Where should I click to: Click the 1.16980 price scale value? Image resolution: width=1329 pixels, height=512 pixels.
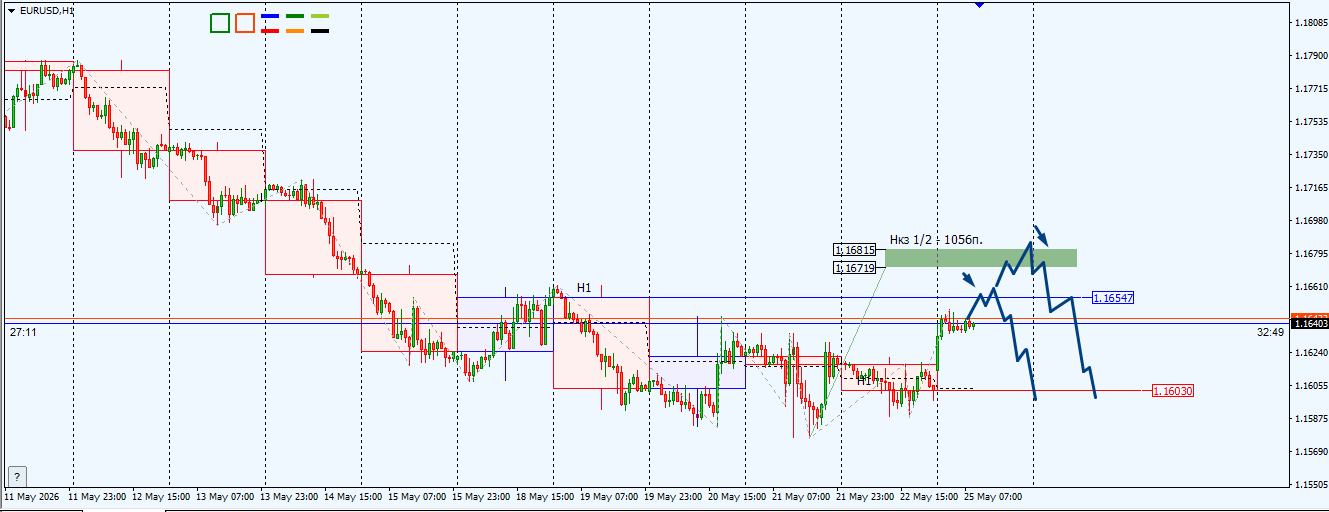pos(1310,220)
